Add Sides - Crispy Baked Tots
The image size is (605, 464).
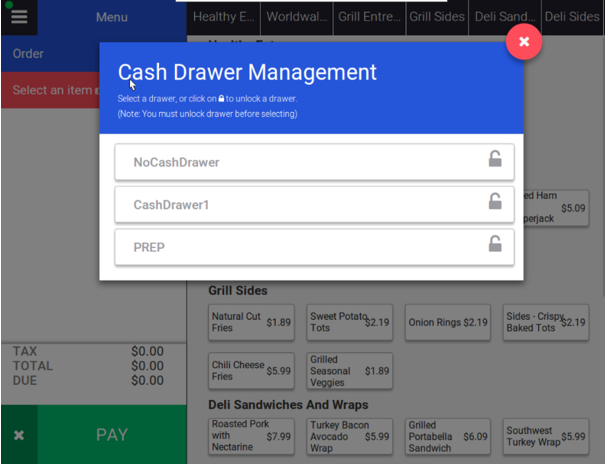[546, 322]
